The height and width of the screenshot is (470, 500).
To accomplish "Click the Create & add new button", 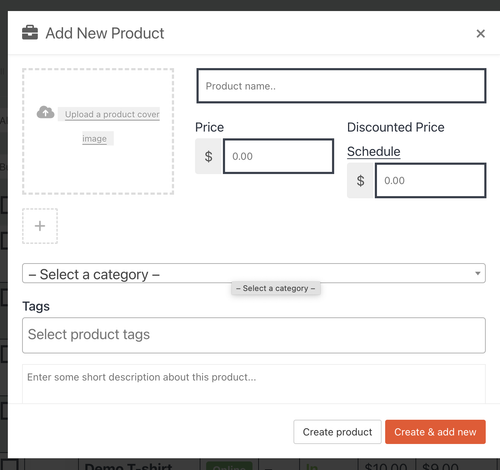I will pos(435,432).
